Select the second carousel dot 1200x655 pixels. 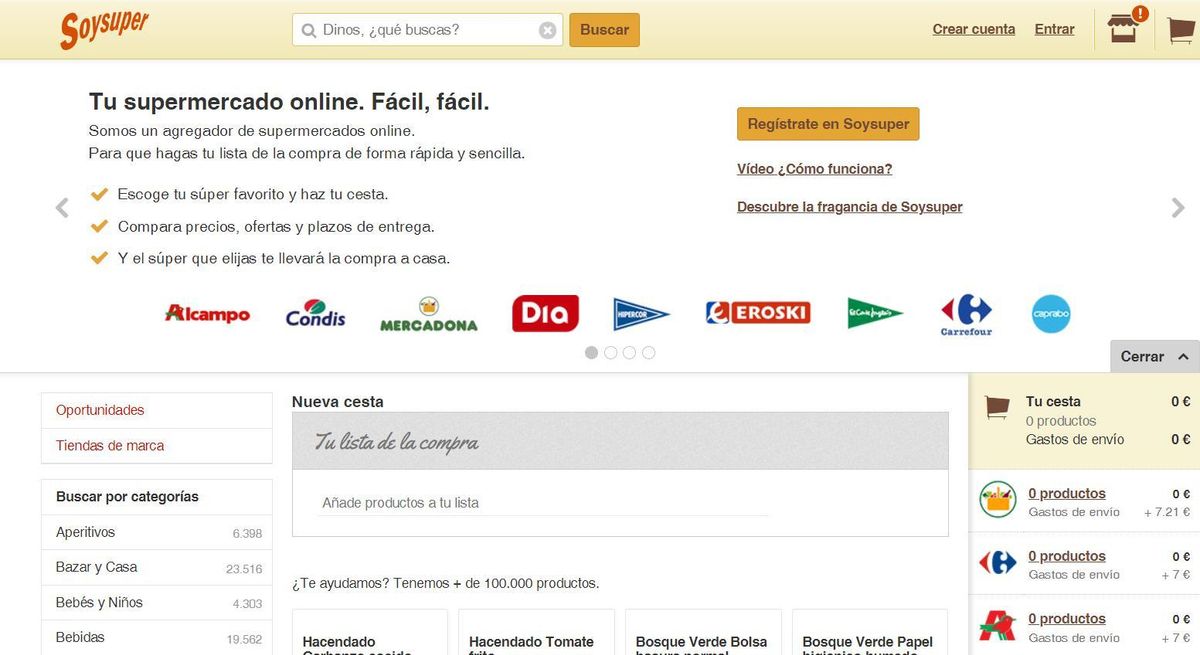pyautogui.click(x=611, y=353)
